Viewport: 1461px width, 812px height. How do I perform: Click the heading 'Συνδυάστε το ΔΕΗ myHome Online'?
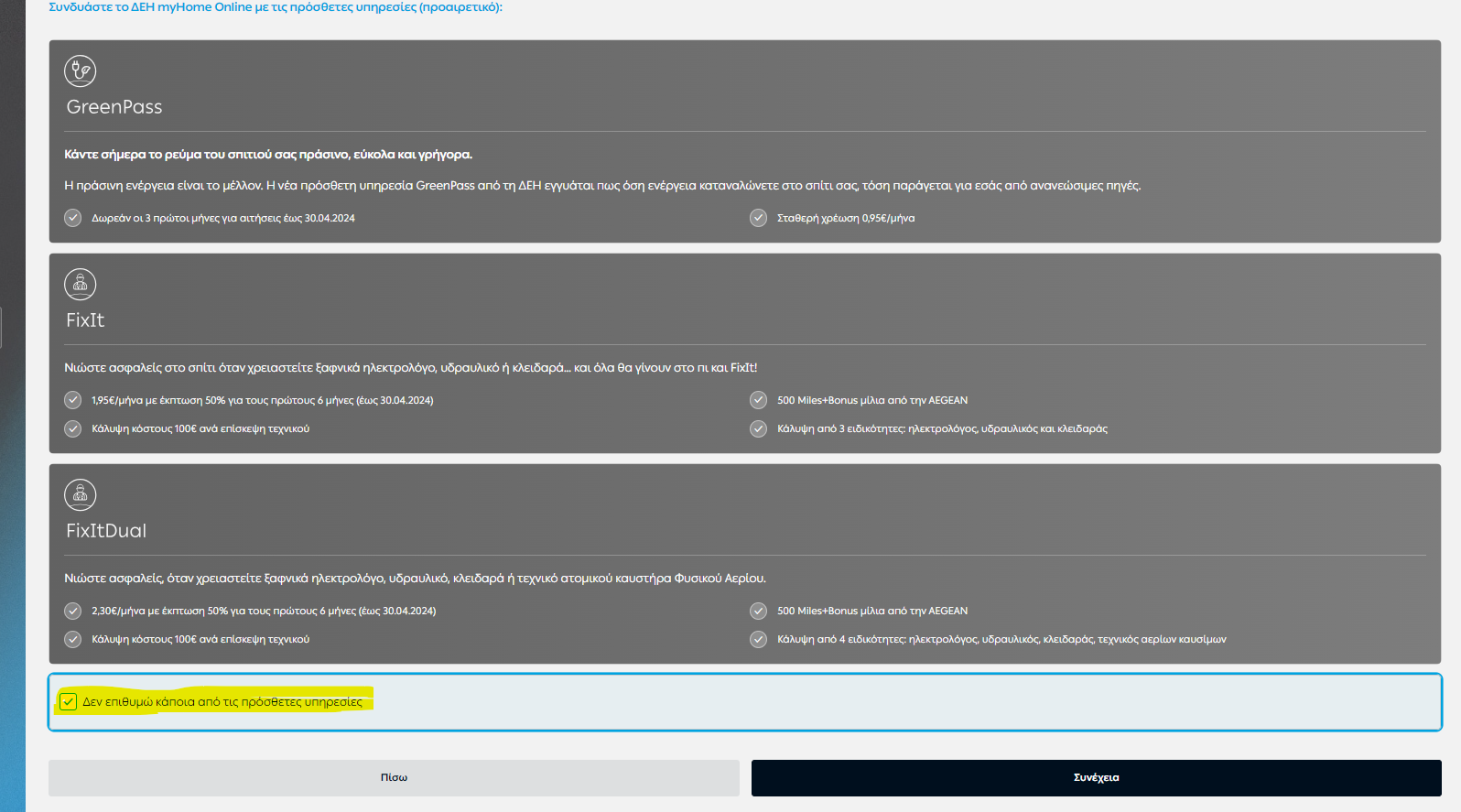click(276, 7)
